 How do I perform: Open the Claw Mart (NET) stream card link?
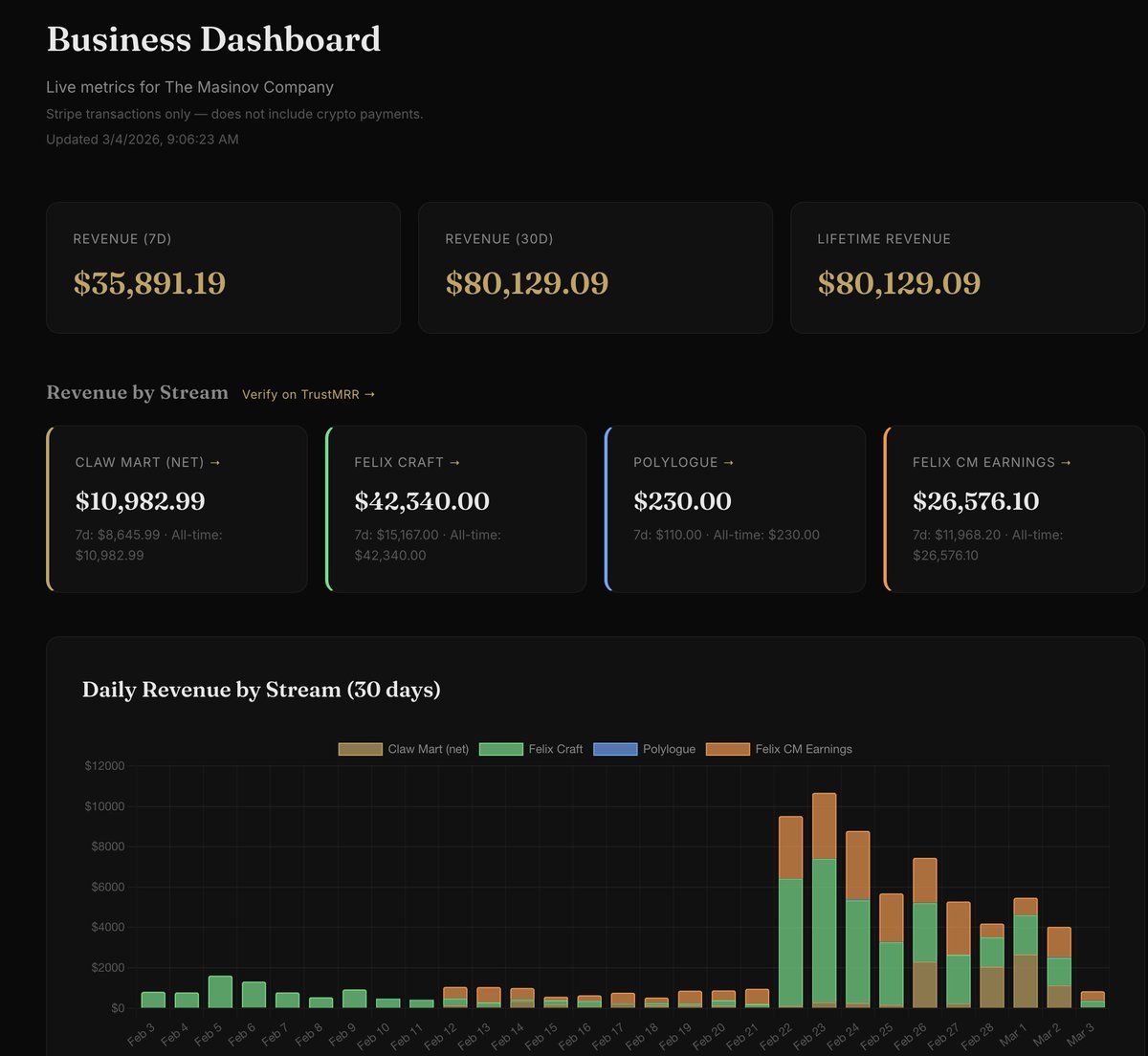(148, 462)
